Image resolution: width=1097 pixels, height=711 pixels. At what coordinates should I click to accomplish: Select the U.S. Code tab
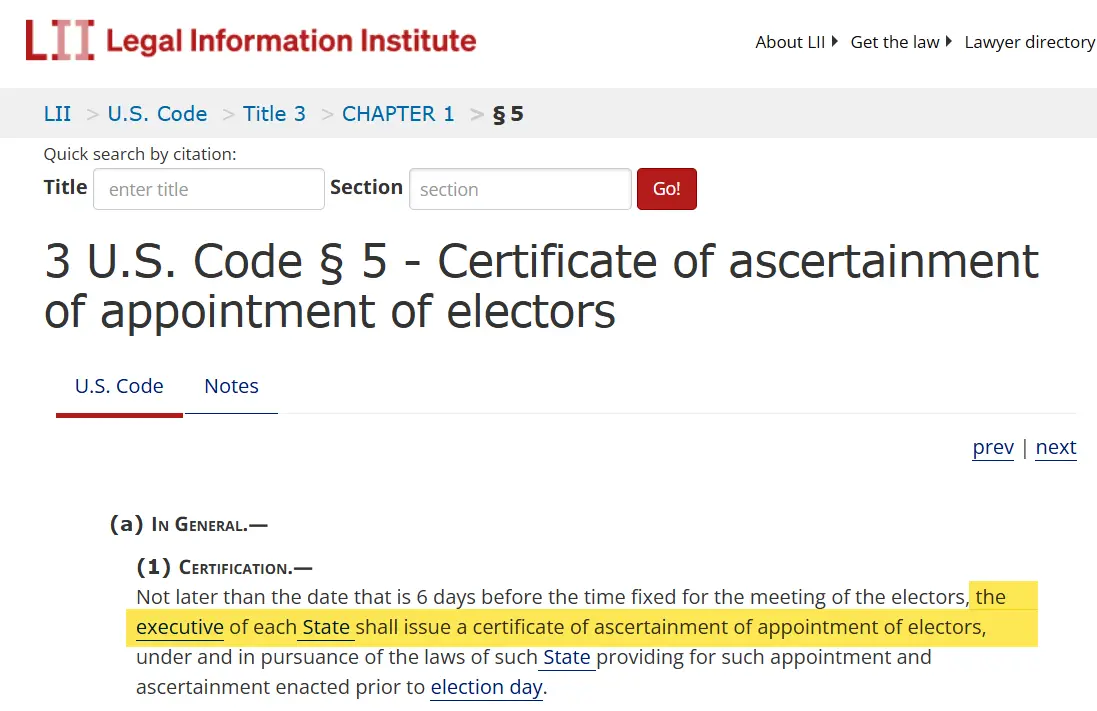coord(119,386)
